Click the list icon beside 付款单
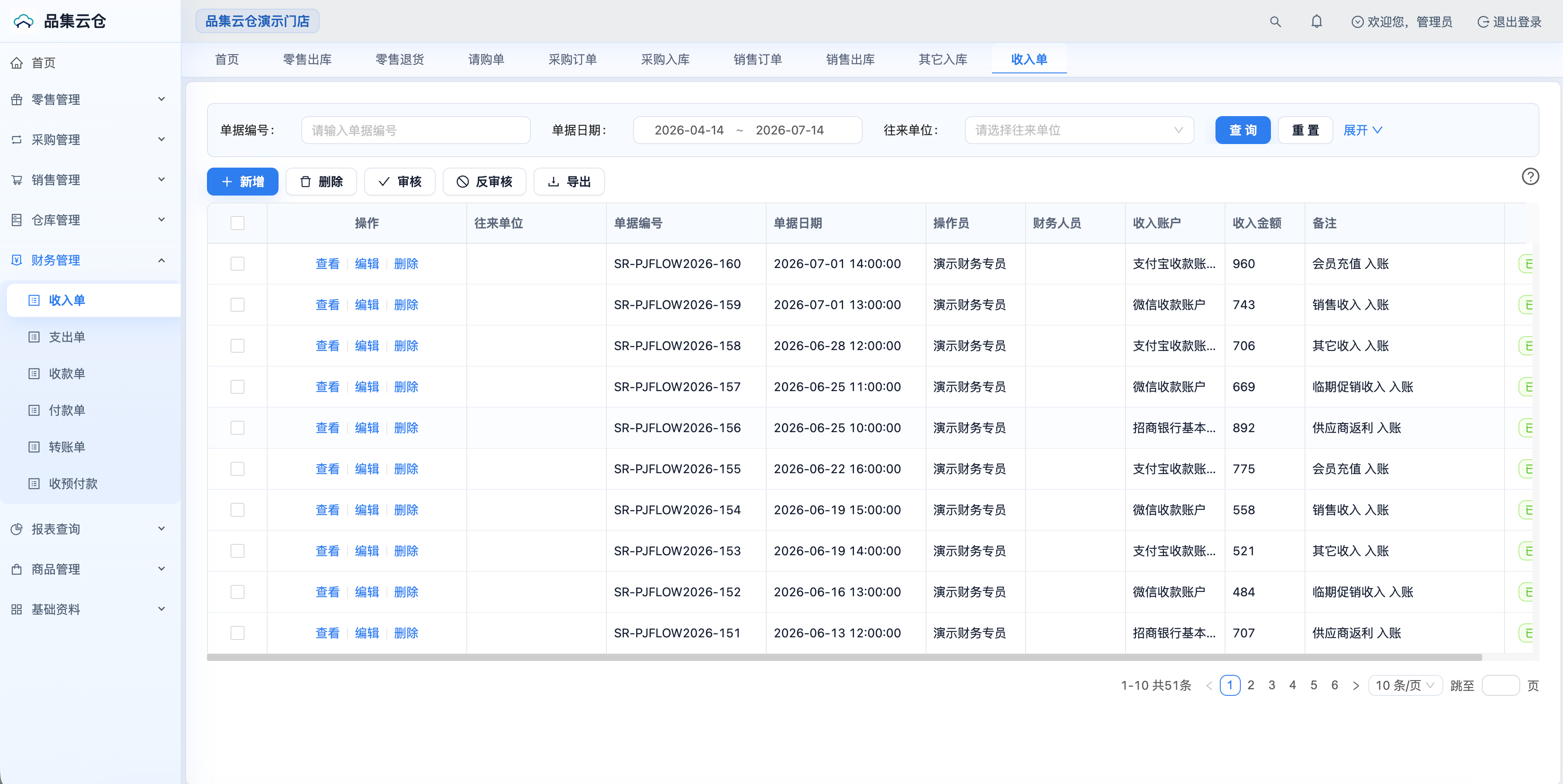The height and width of the screenshot is (784, 1563). click(x=34, y=410)
